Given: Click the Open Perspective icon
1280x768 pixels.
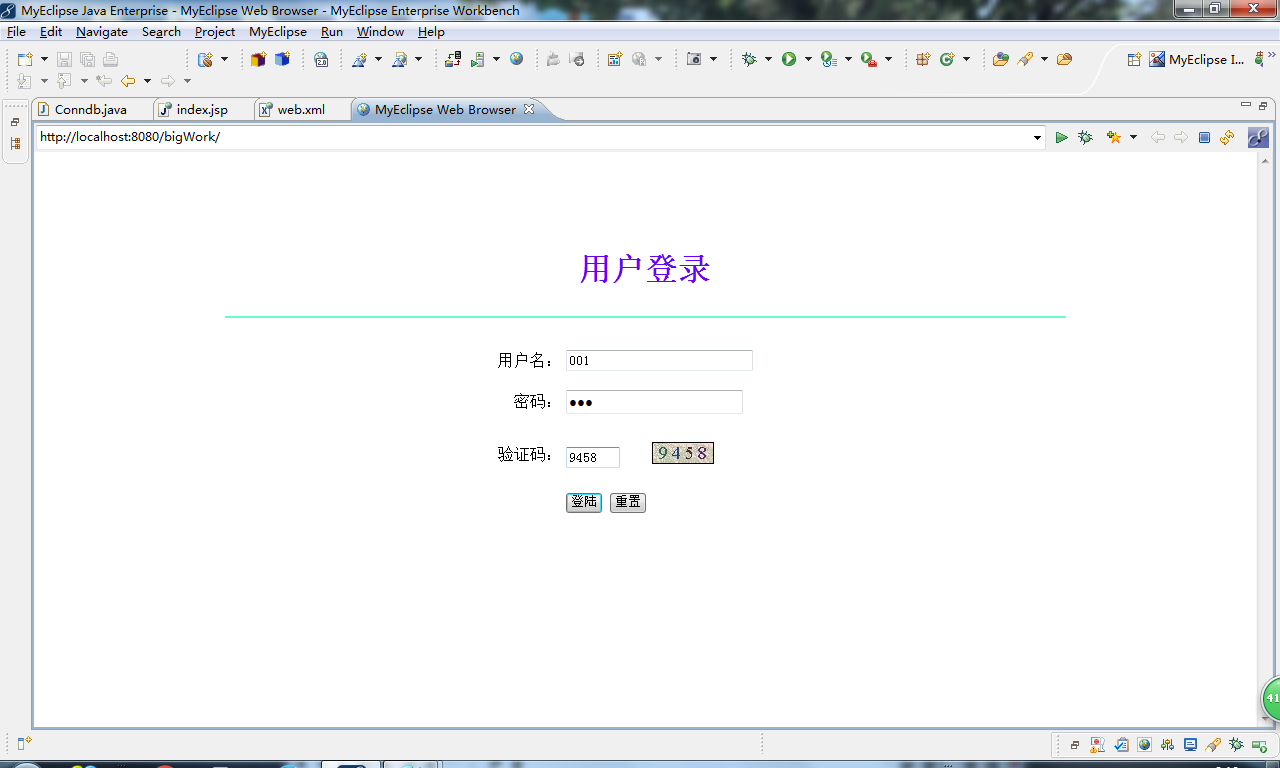Looking at the screenshot, I should (x=1134, y=60).
